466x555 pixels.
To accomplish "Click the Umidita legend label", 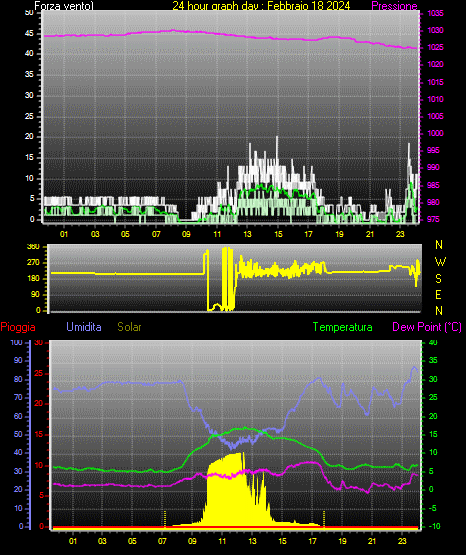I will 84,327.
